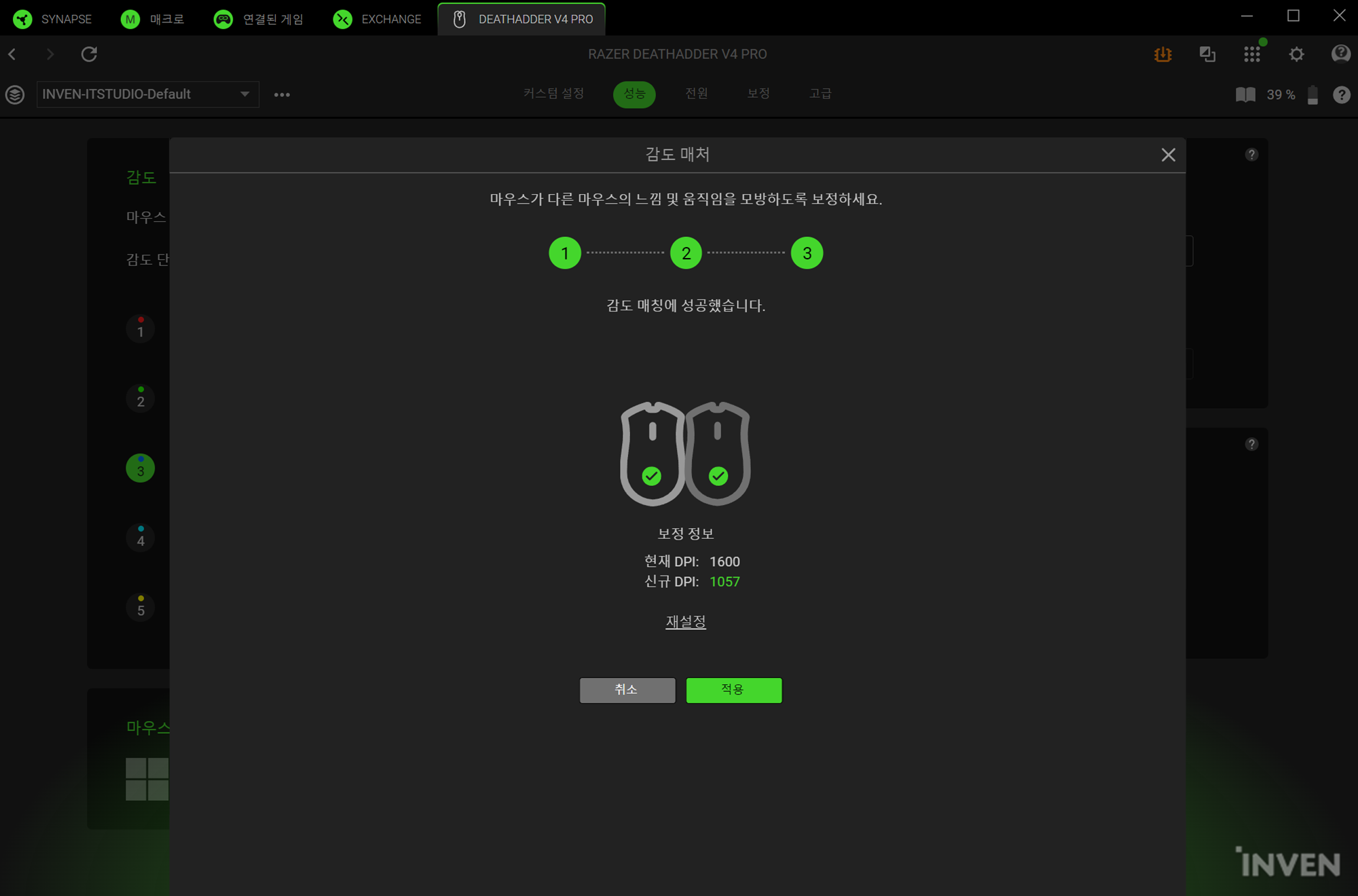Click the upper panel help question mark
1358x896 pixels.
point(1251,155)
